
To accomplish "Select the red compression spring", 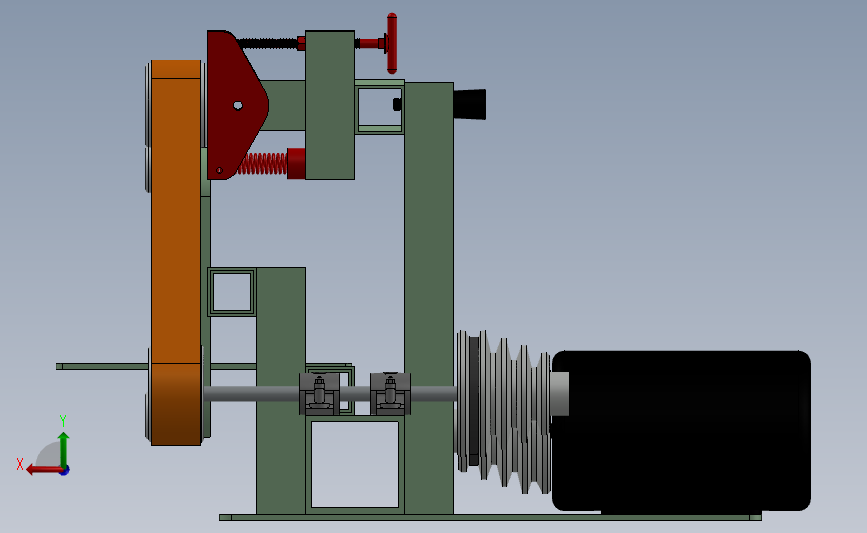I will tap(263, 164).
